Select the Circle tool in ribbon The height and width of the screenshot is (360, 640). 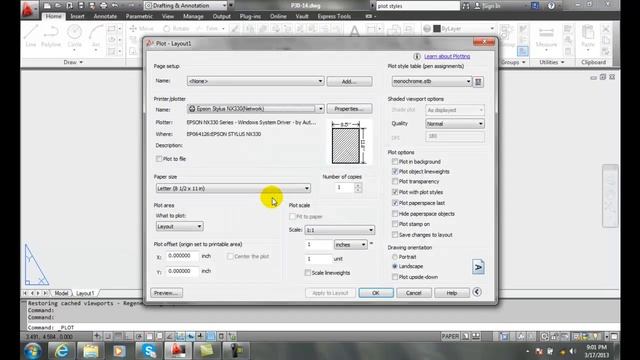click(74, 36)
